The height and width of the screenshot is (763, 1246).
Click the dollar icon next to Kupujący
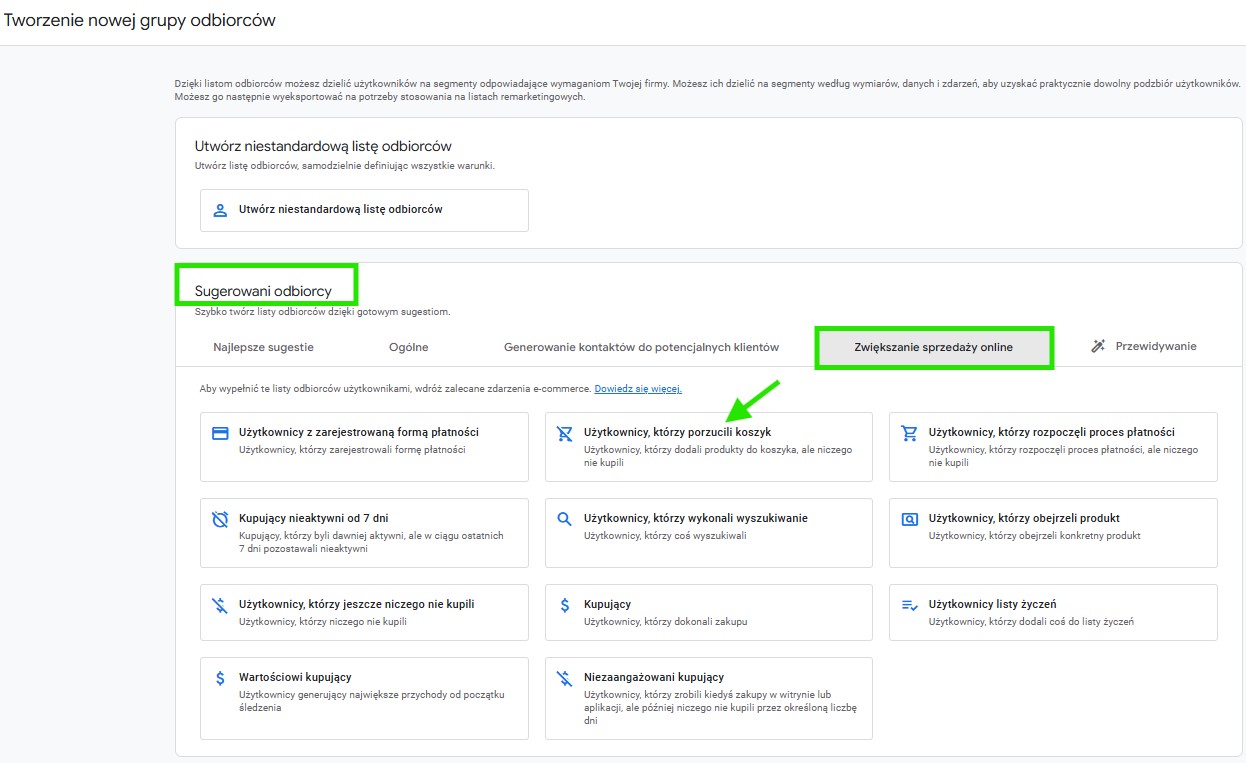(x=565, y=605)
